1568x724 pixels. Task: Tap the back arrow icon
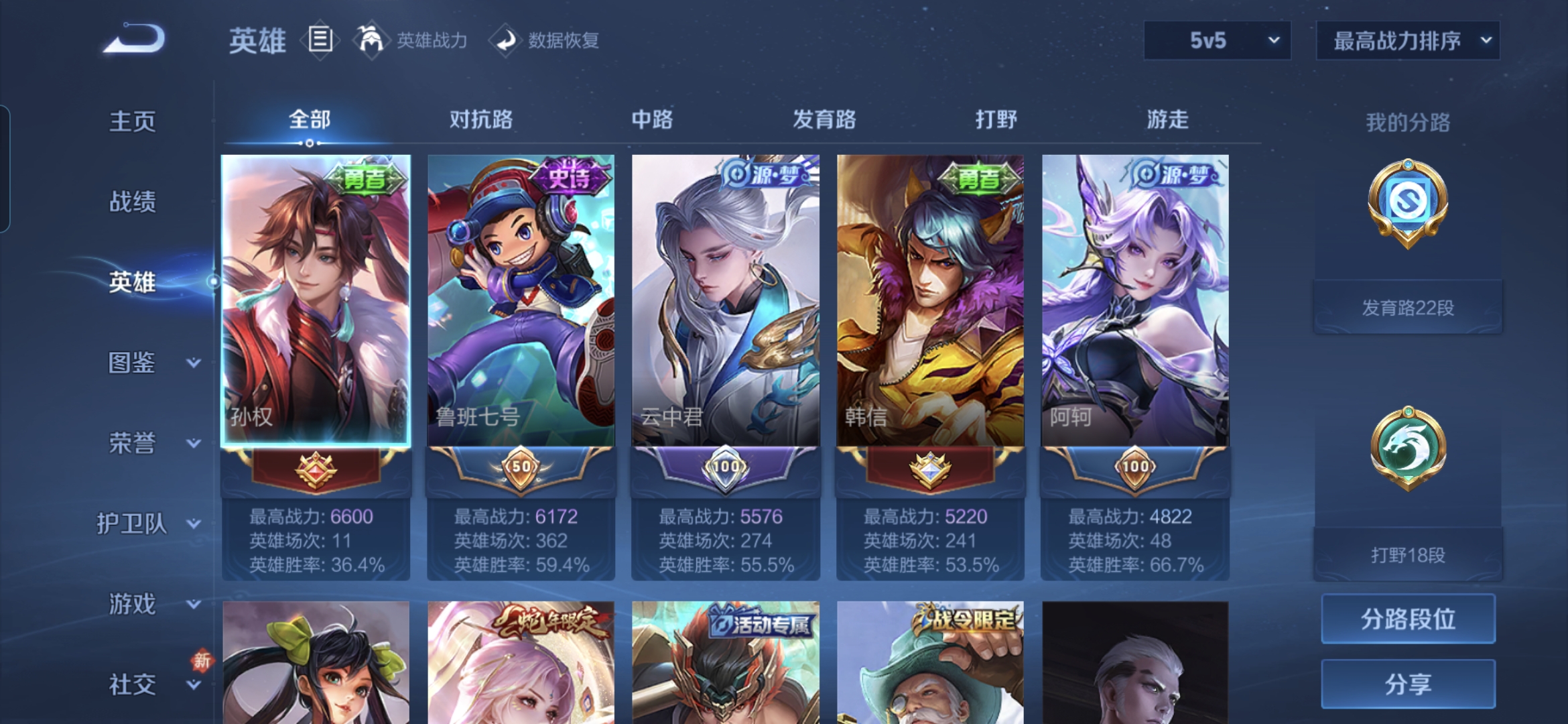tap(135, 39)
